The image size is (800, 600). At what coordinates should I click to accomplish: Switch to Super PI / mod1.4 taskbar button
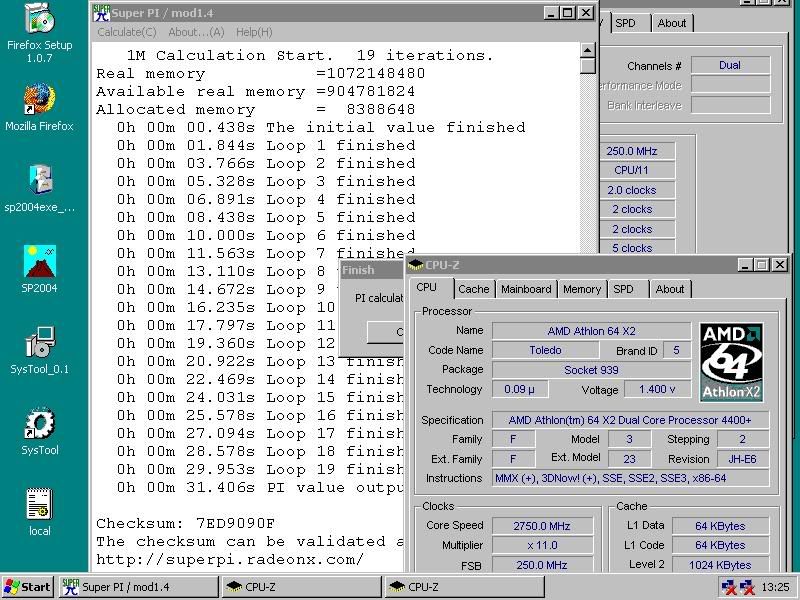139,587
